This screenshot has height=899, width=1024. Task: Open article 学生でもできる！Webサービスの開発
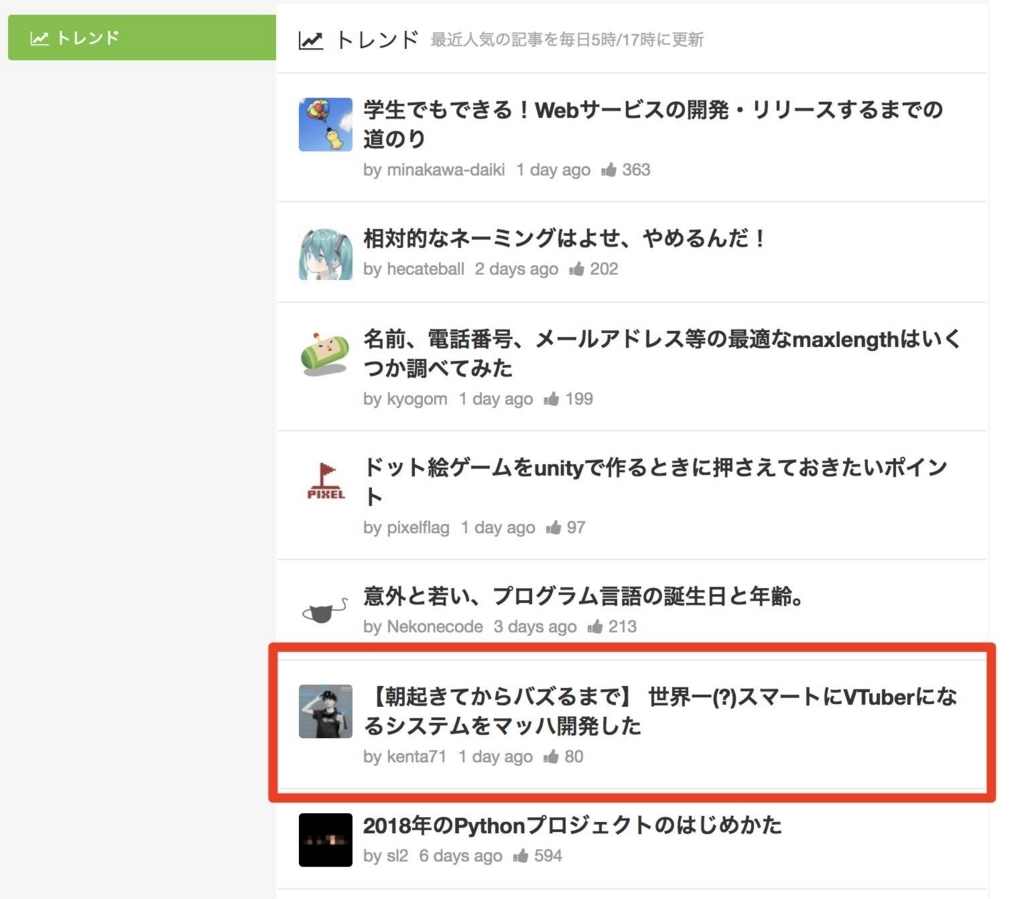tap(653, 124)
